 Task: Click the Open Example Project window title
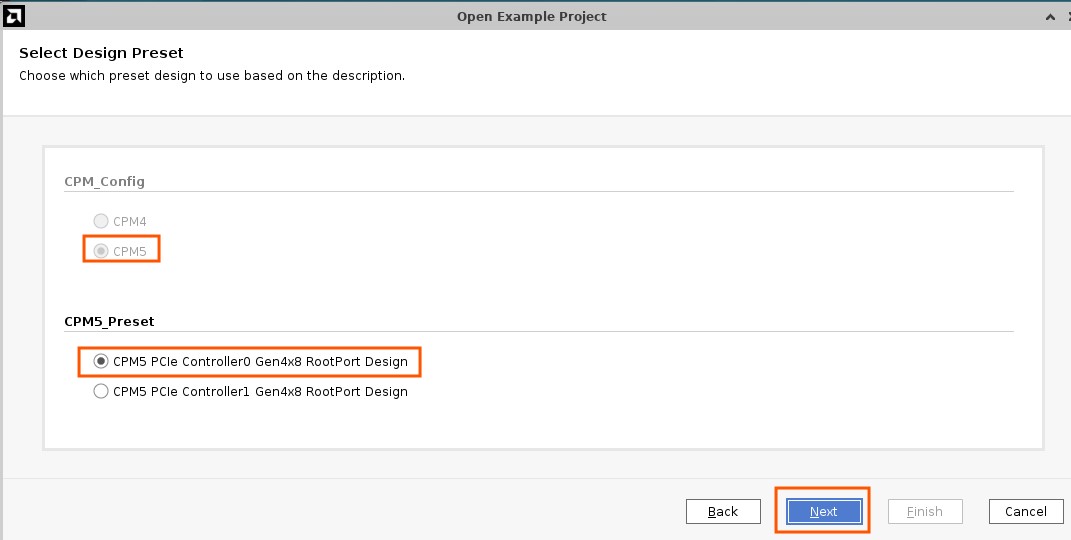531,16
